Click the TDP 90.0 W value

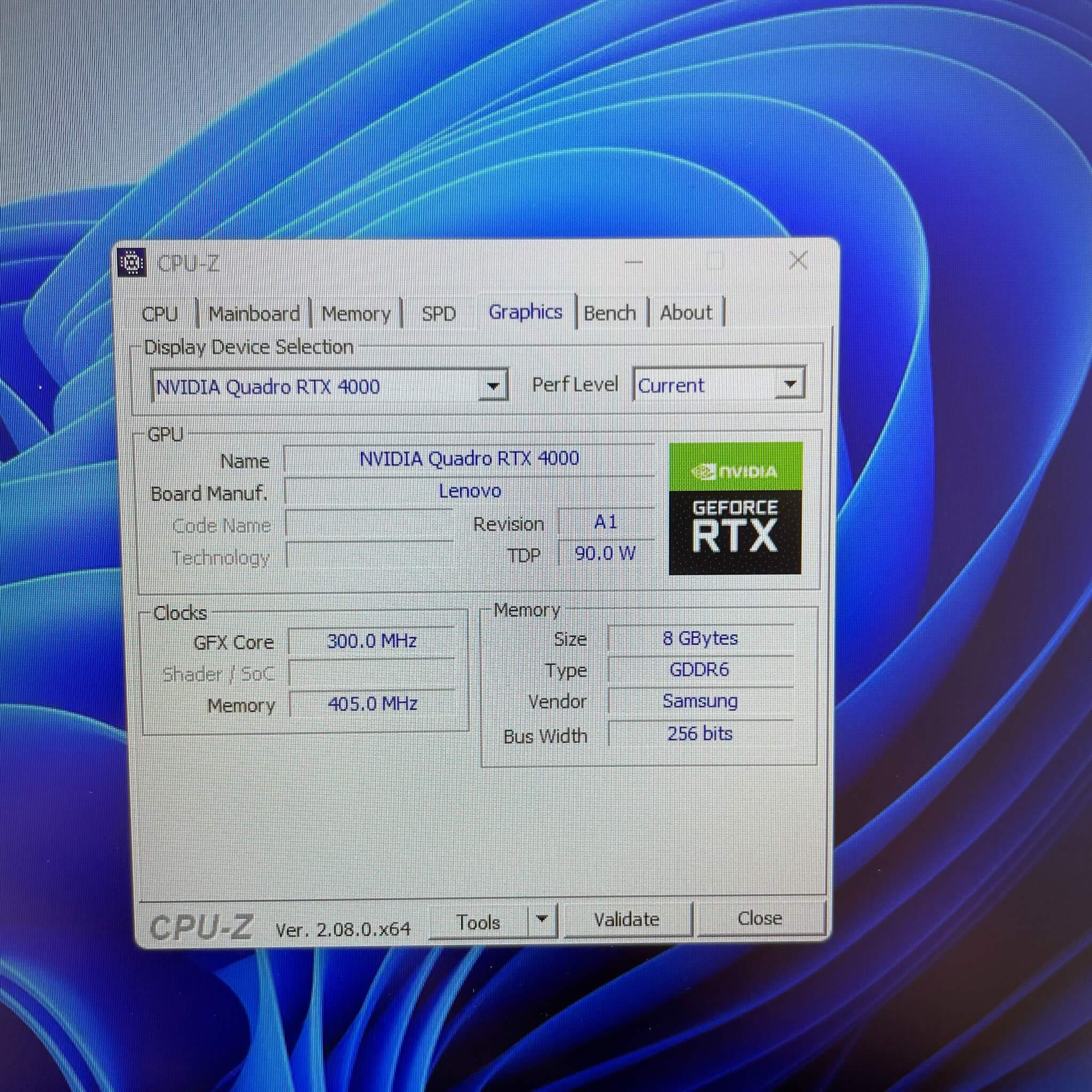(605, 553)
